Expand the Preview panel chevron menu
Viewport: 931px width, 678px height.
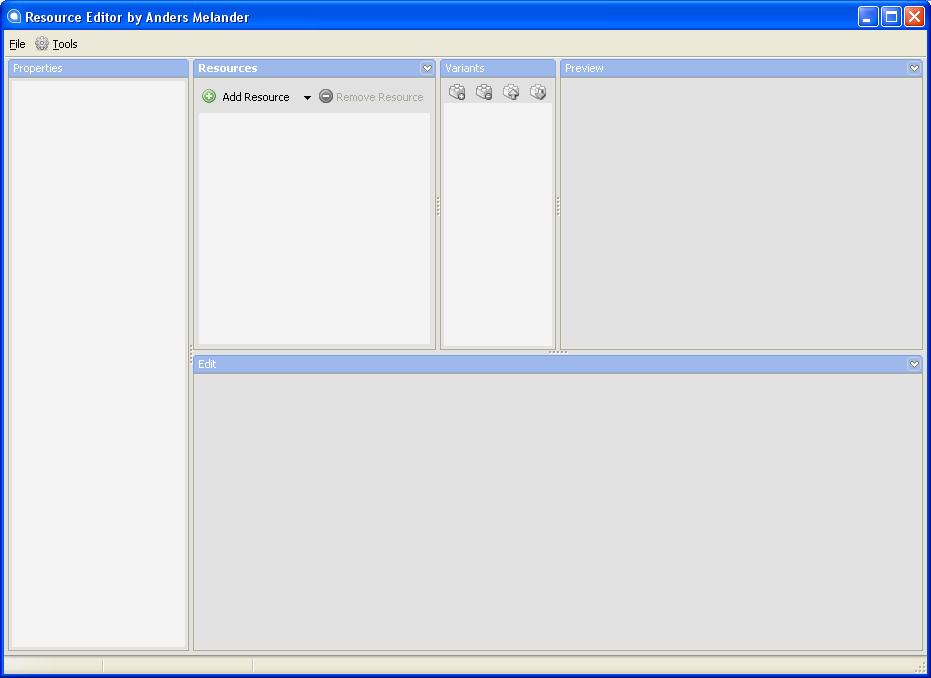(914, 68)
